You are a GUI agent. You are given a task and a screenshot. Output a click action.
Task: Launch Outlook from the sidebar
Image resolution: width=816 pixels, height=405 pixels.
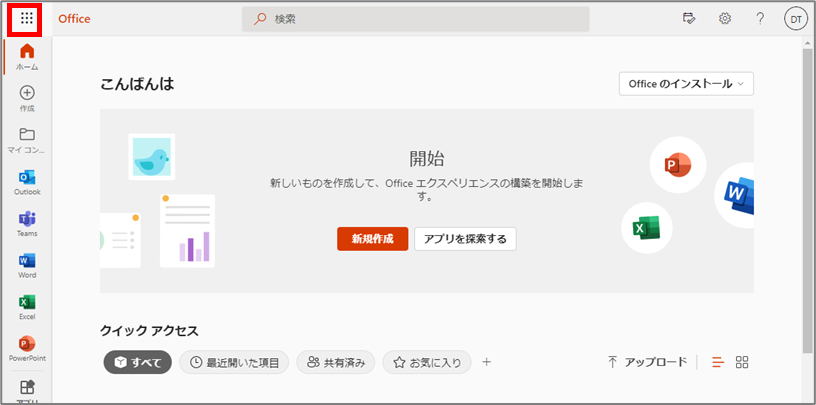[x=27, y=182]
